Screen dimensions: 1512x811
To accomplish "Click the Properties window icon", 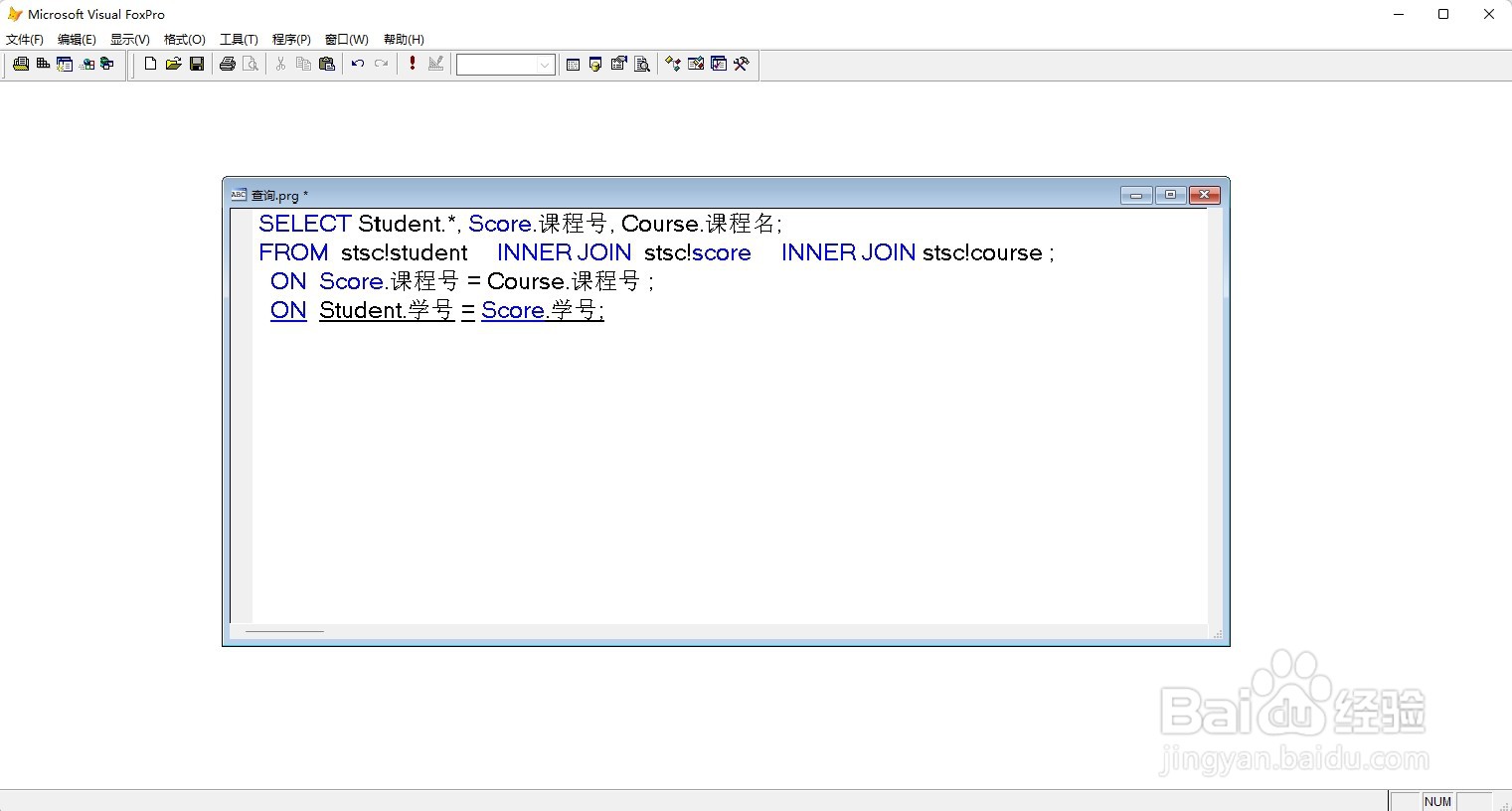I will (618, 64).
